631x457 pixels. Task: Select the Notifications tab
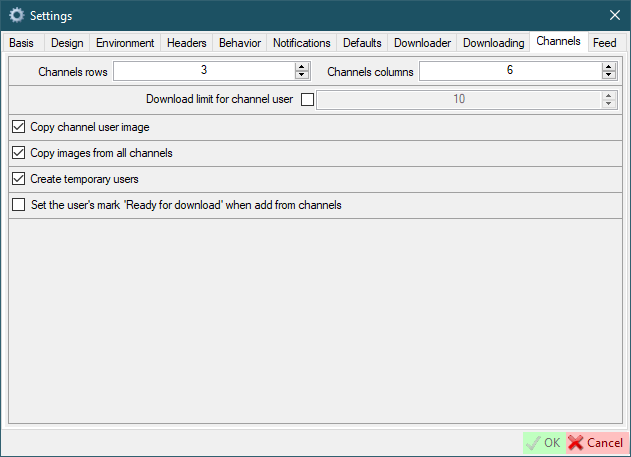click(x=301, y=43)
